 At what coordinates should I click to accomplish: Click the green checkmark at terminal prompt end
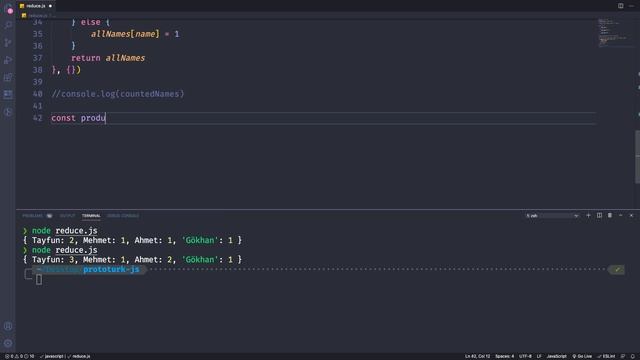[x=617, y=269]
